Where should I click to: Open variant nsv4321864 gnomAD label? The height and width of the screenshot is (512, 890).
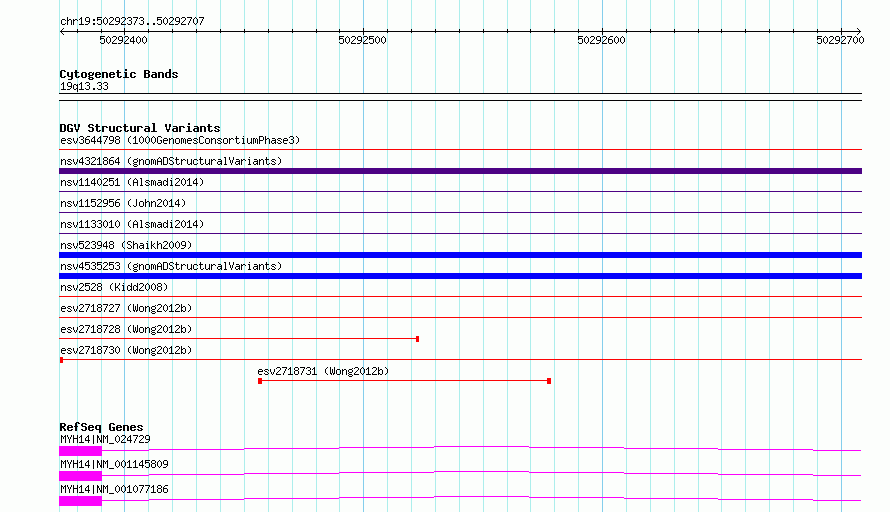(x=171, y=161)
